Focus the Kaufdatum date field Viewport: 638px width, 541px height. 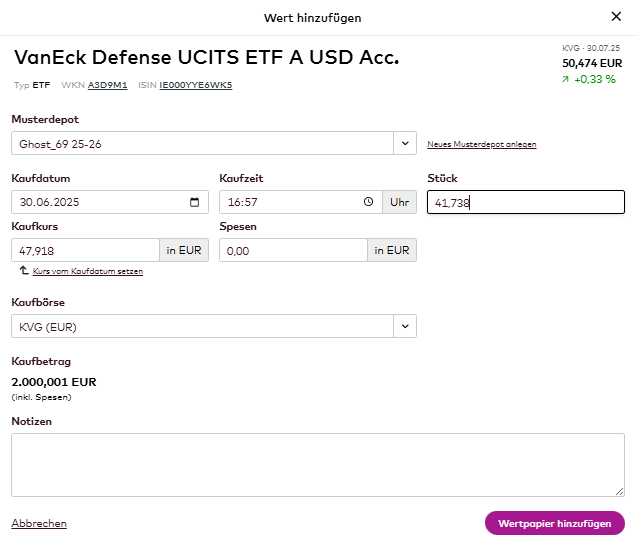pyautogui.click(x=95, y=202)
